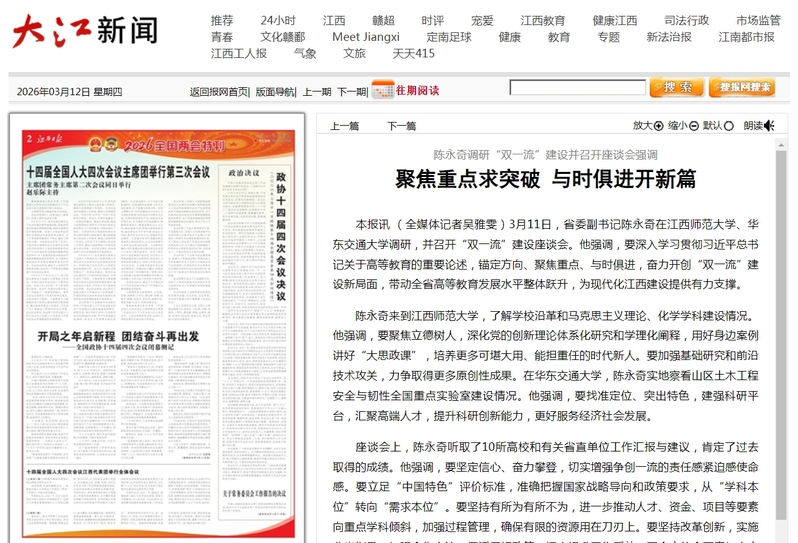Viewport: 798px width, 543px height.
Task: Click the 放大 zoom-in plus icon
Action: [x=659, y=126]
